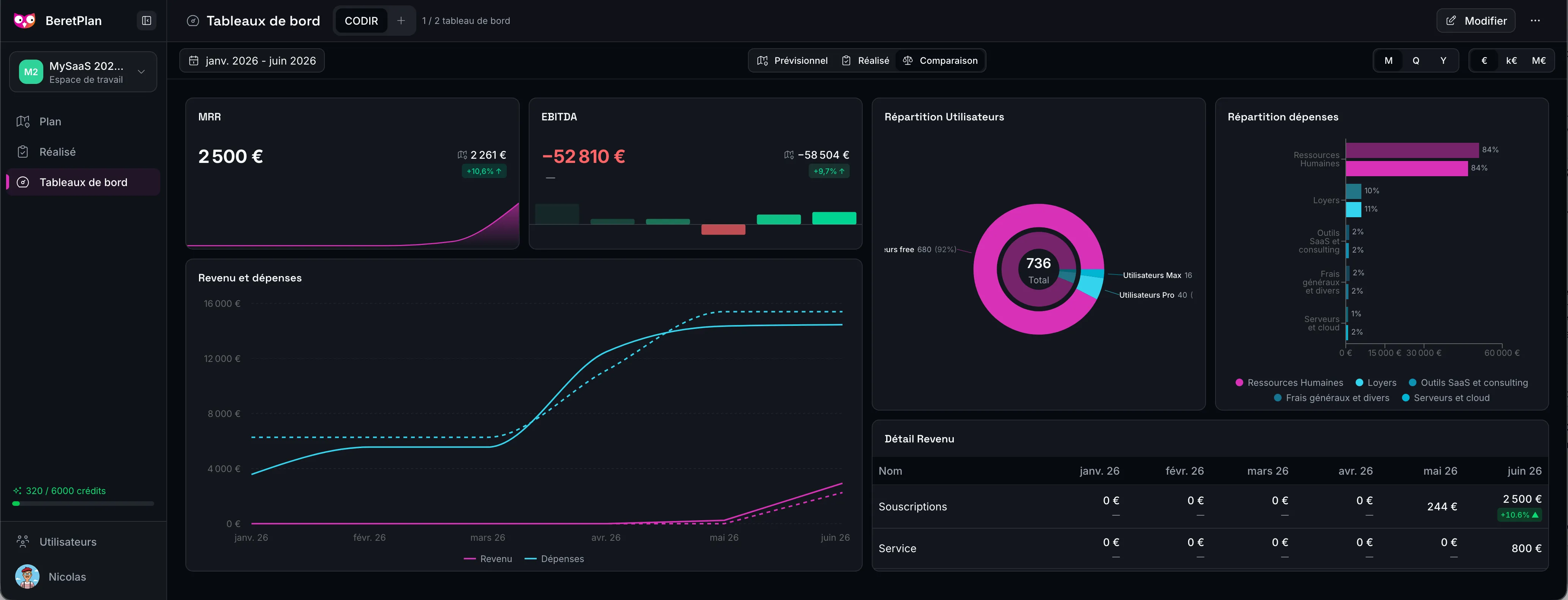Toggle Outils SaaS et consulting legend entry
The image size is (1568, 600).
(1468, 383)
